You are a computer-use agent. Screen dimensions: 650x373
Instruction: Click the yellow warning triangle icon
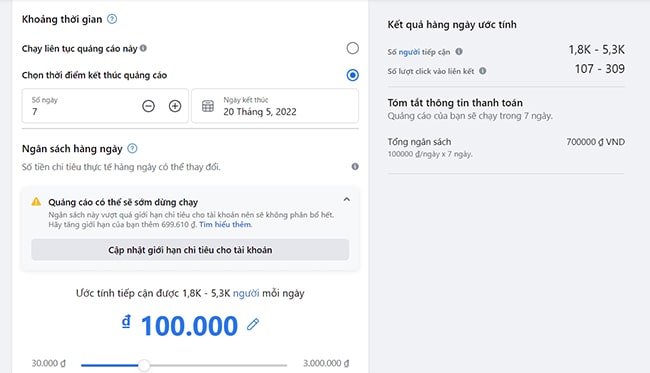coord(36,202)
